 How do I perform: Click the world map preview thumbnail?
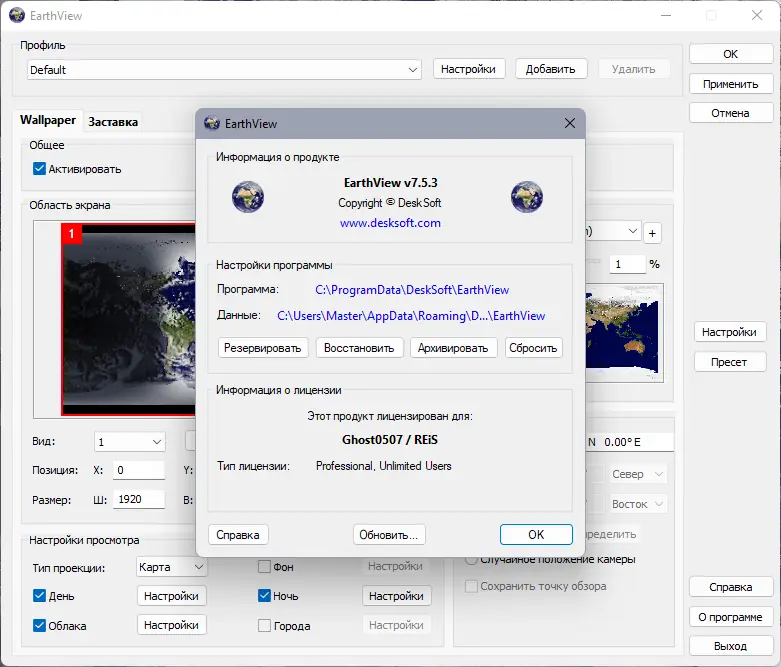tap(625, 333)
